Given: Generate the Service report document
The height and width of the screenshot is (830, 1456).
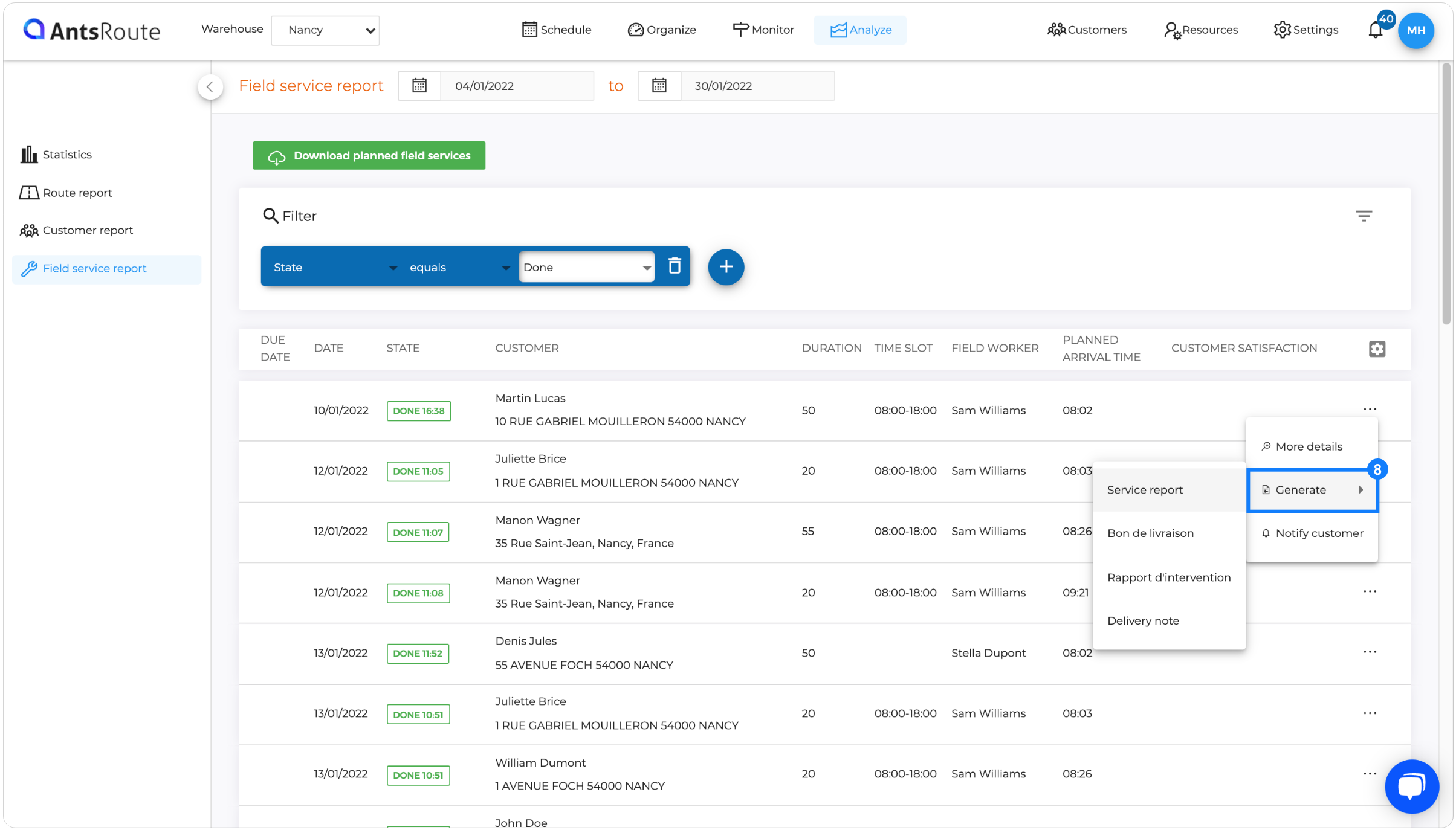Looking at the screenshot, I should [x=1169, y=490].
